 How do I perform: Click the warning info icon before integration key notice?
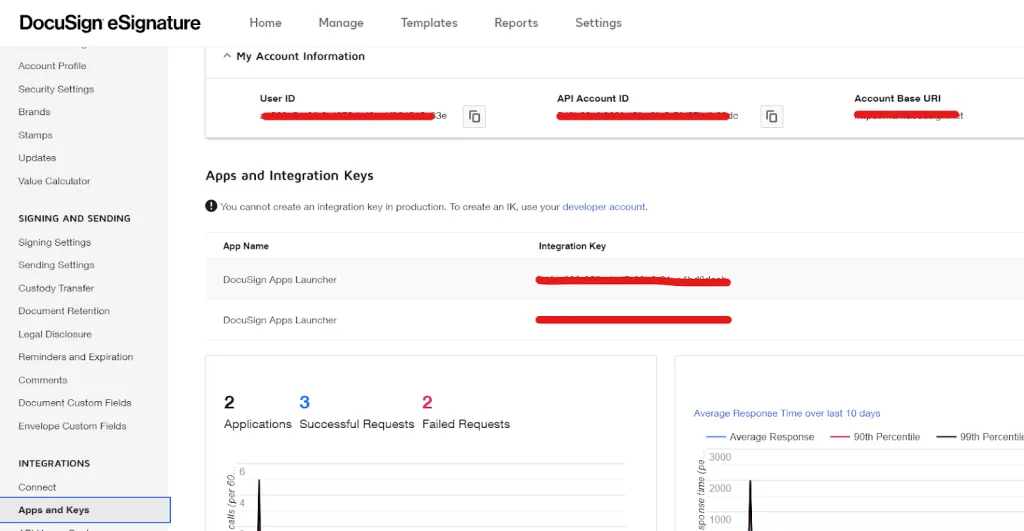click(211, 206)
